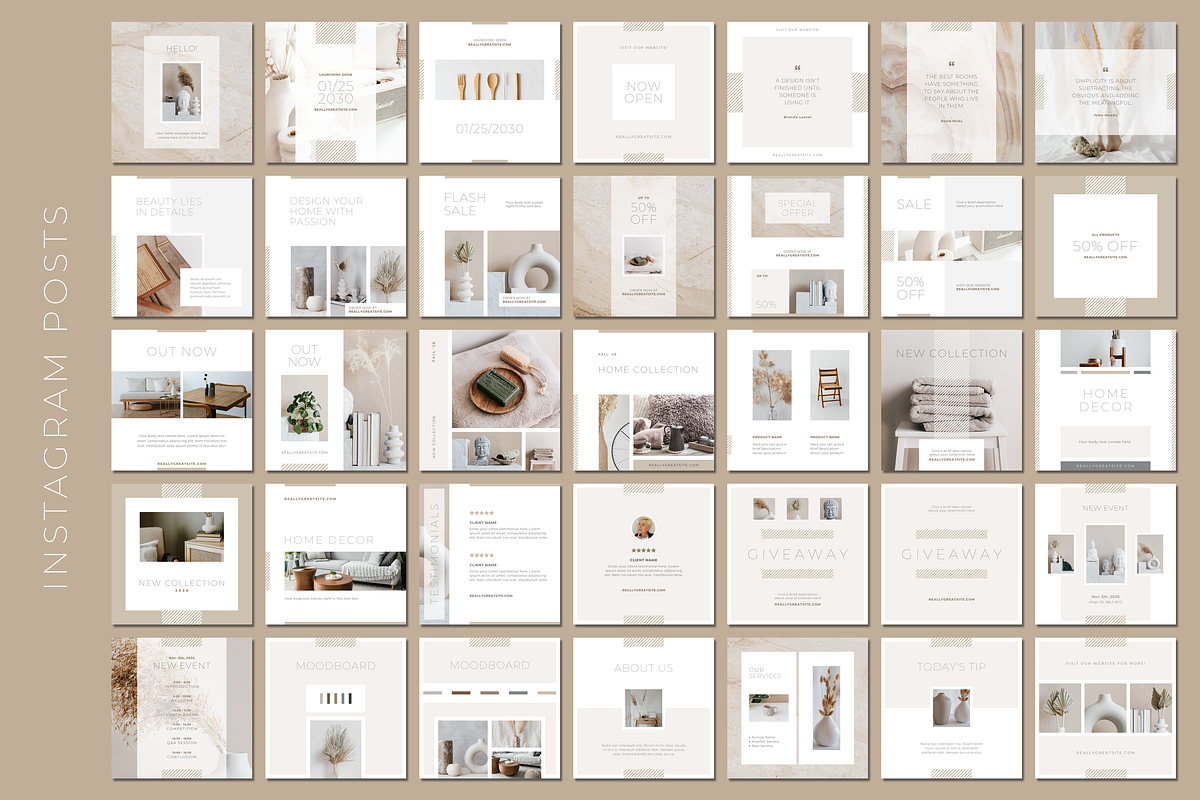Open the Launching Soon template with vase photo
Image resolution: width=1200 pixels, height=800 pixels.
(336, 92)
